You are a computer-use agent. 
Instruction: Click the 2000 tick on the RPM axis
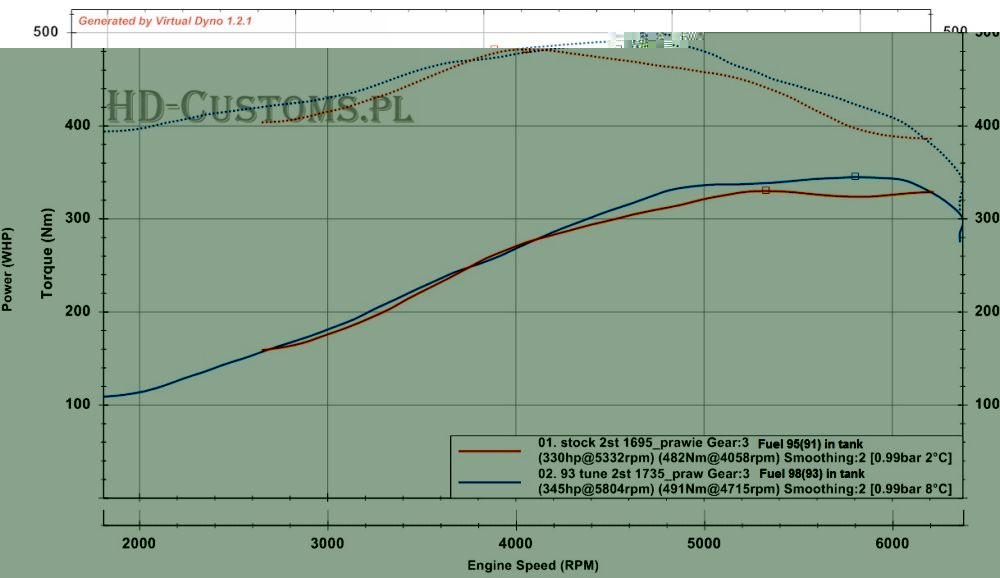[139, 543]
